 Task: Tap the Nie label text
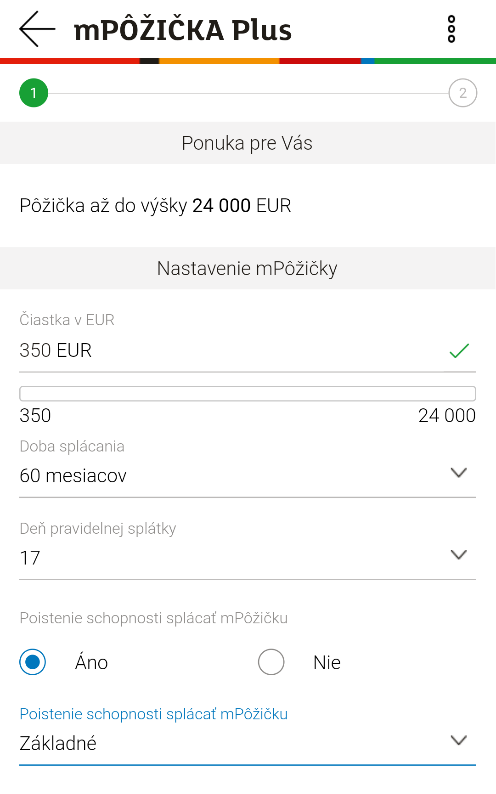pyautogui.click(x=327, y=662)
